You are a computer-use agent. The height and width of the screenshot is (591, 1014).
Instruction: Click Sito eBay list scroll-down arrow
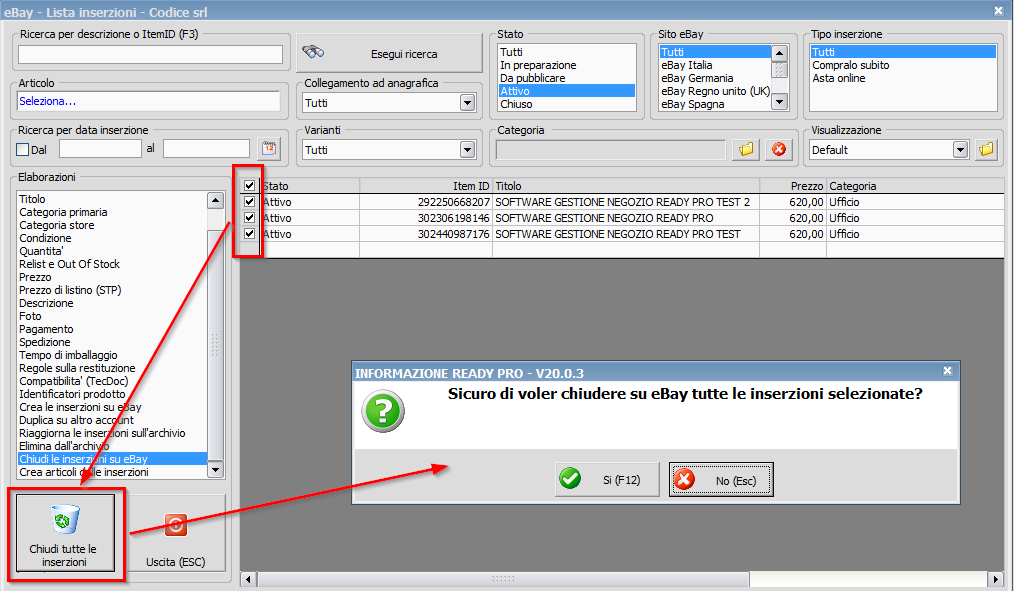[x=780, y=102]
